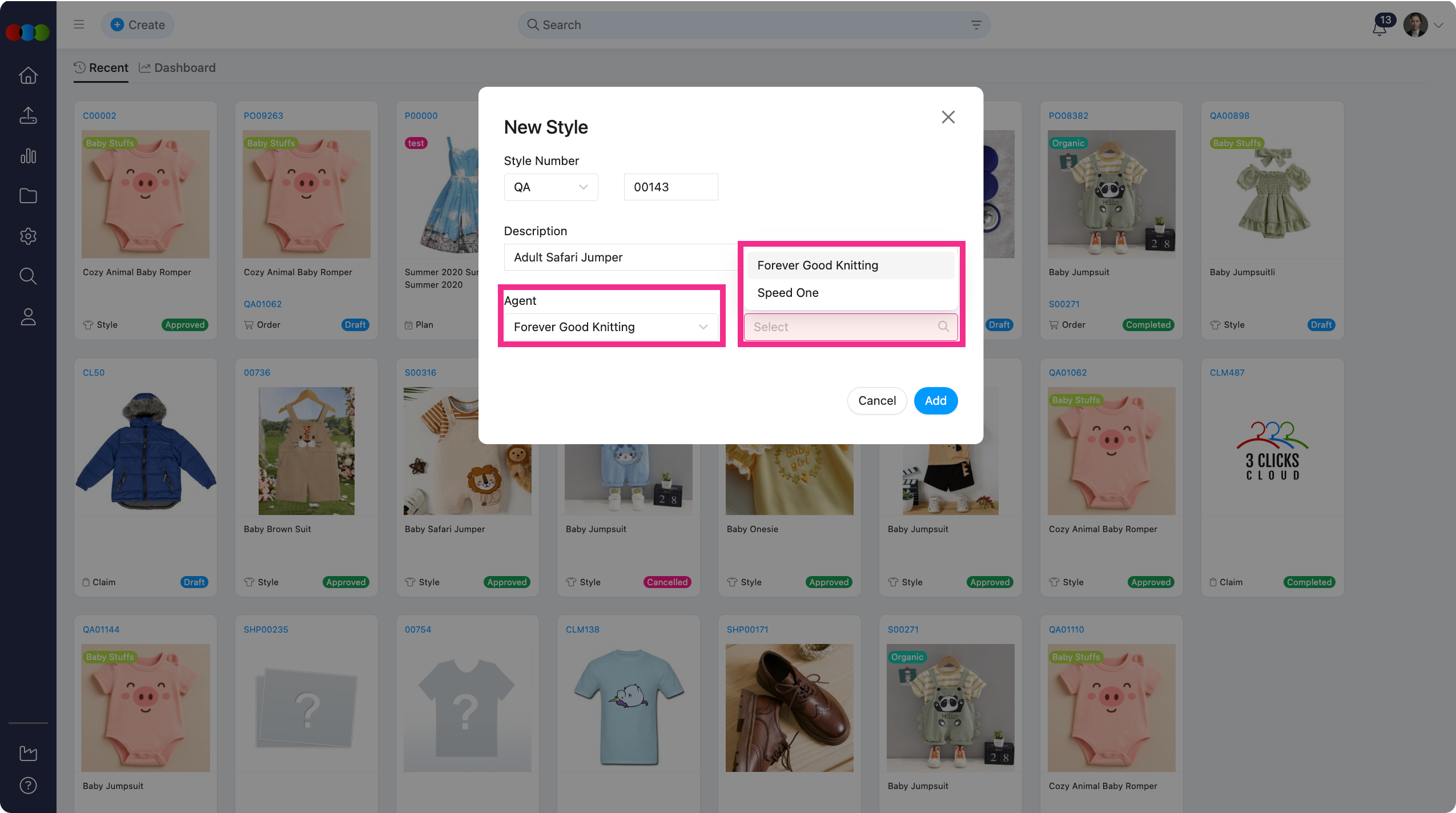The height and width of the screenshot is (813, 1456).
Task: Click the Cancel button
Action: (876, 401)
